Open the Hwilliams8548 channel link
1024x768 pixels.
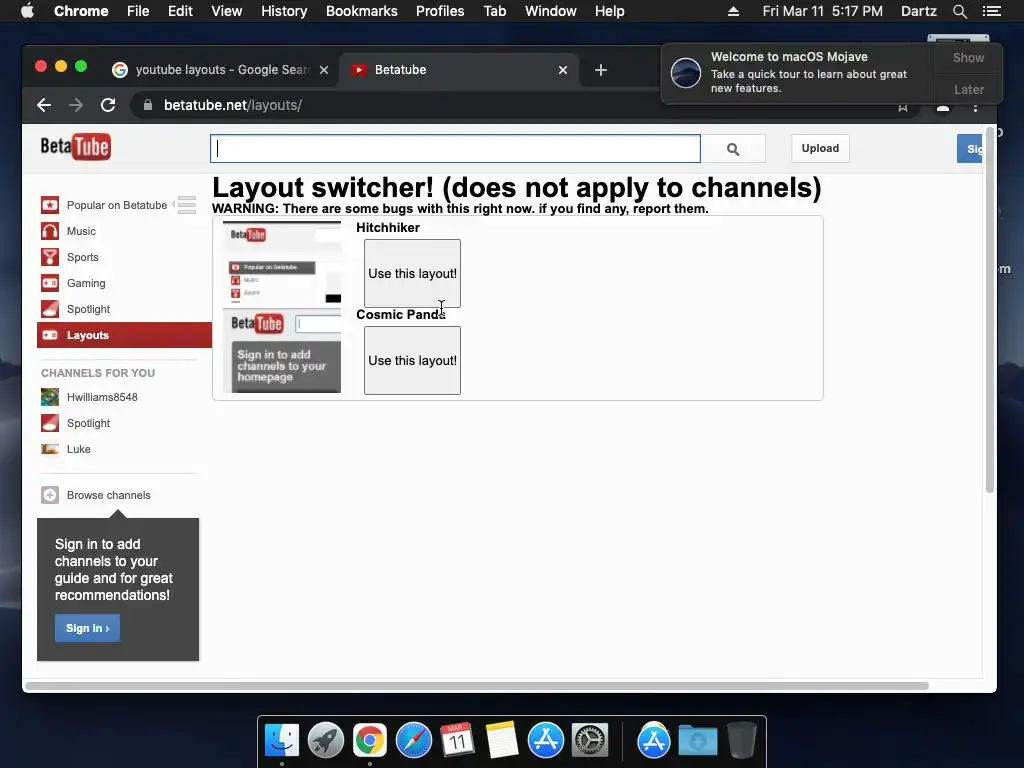coord(102,397)
